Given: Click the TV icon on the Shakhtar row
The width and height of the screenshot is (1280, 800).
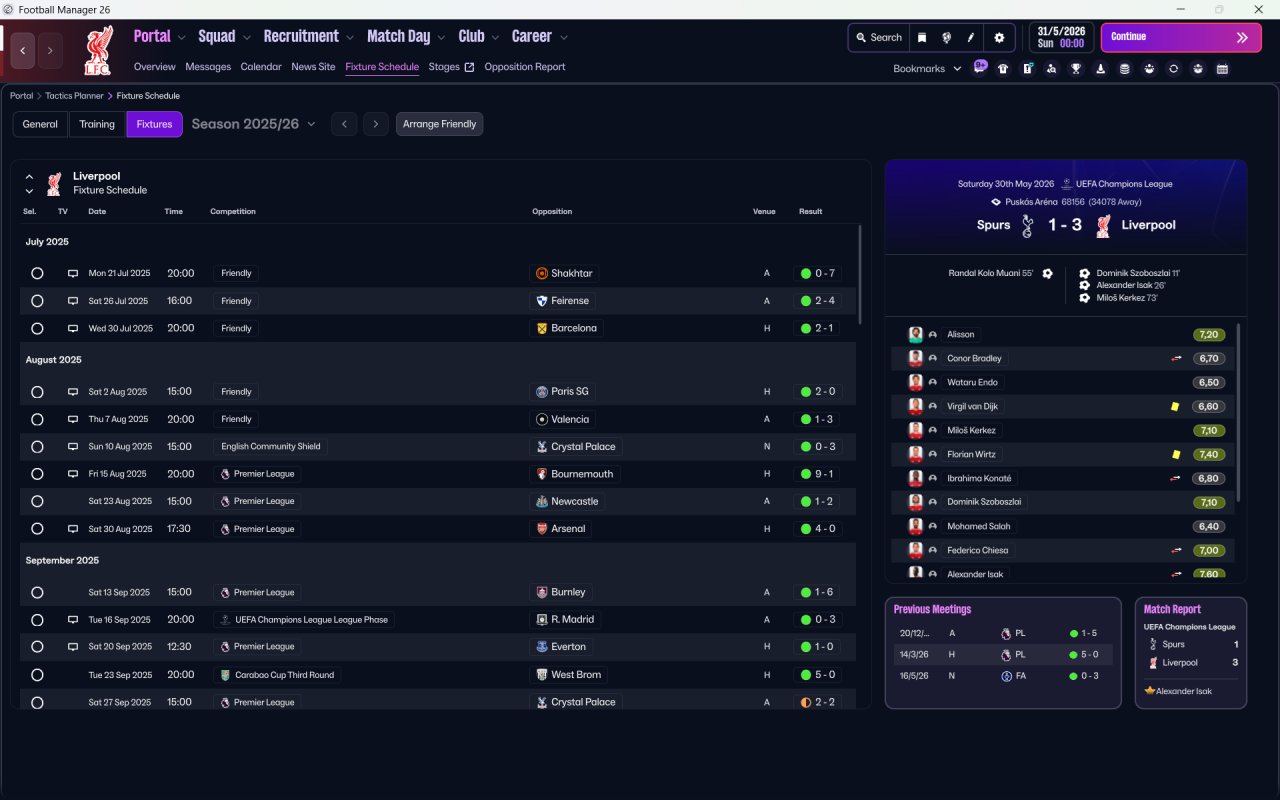Looking at the screenshot, I should click(73, 273).
